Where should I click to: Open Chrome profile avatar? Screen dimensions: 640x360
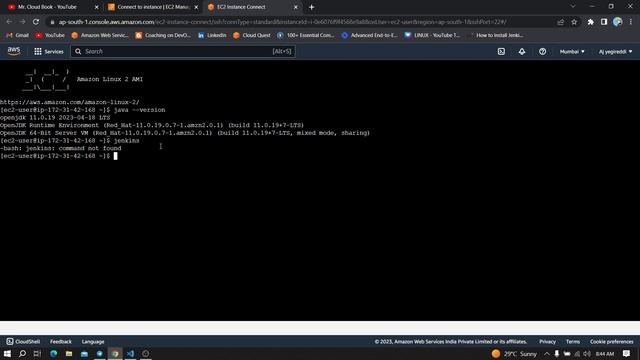click(x=617, y=22)
